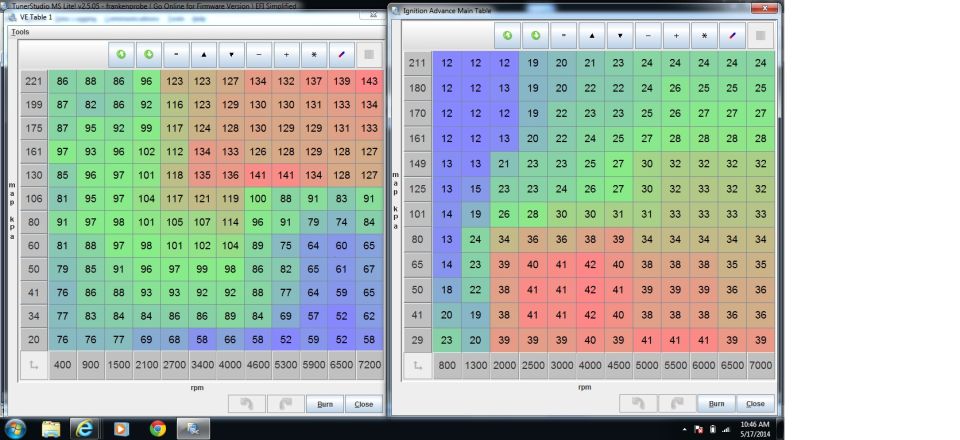Image resolution: width=960 pixels, height=440 pixels.
Task: Select the 211 kPa row header in Ignition table
Action: tap(418, 62)
